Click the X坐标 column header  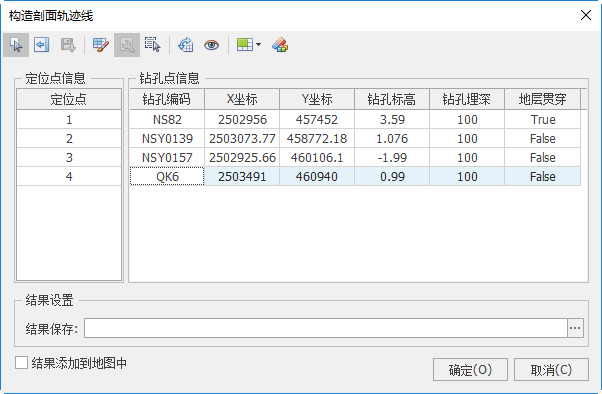[242, 99]
